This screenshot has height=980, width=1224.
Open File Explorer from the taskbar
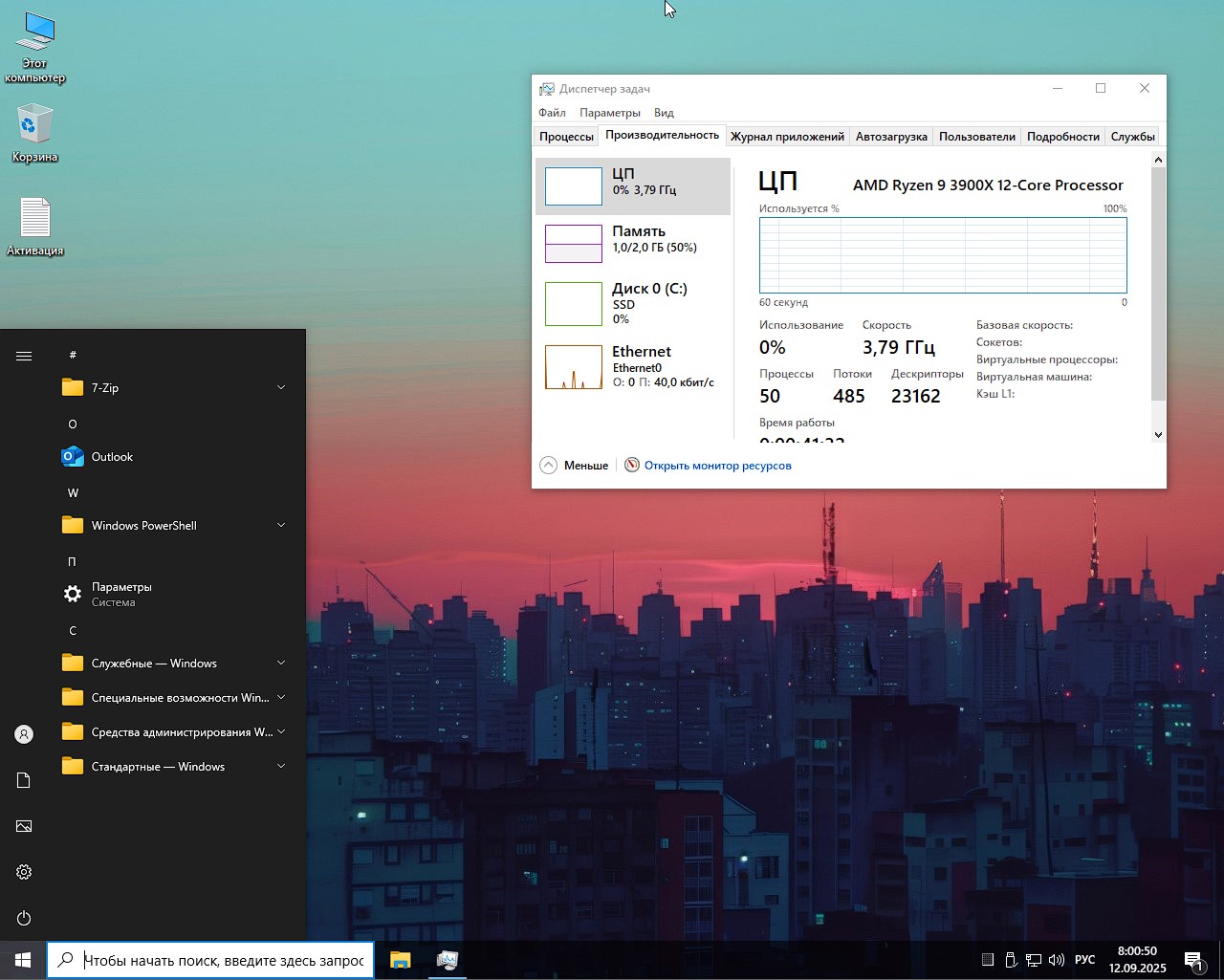[400, 960]
